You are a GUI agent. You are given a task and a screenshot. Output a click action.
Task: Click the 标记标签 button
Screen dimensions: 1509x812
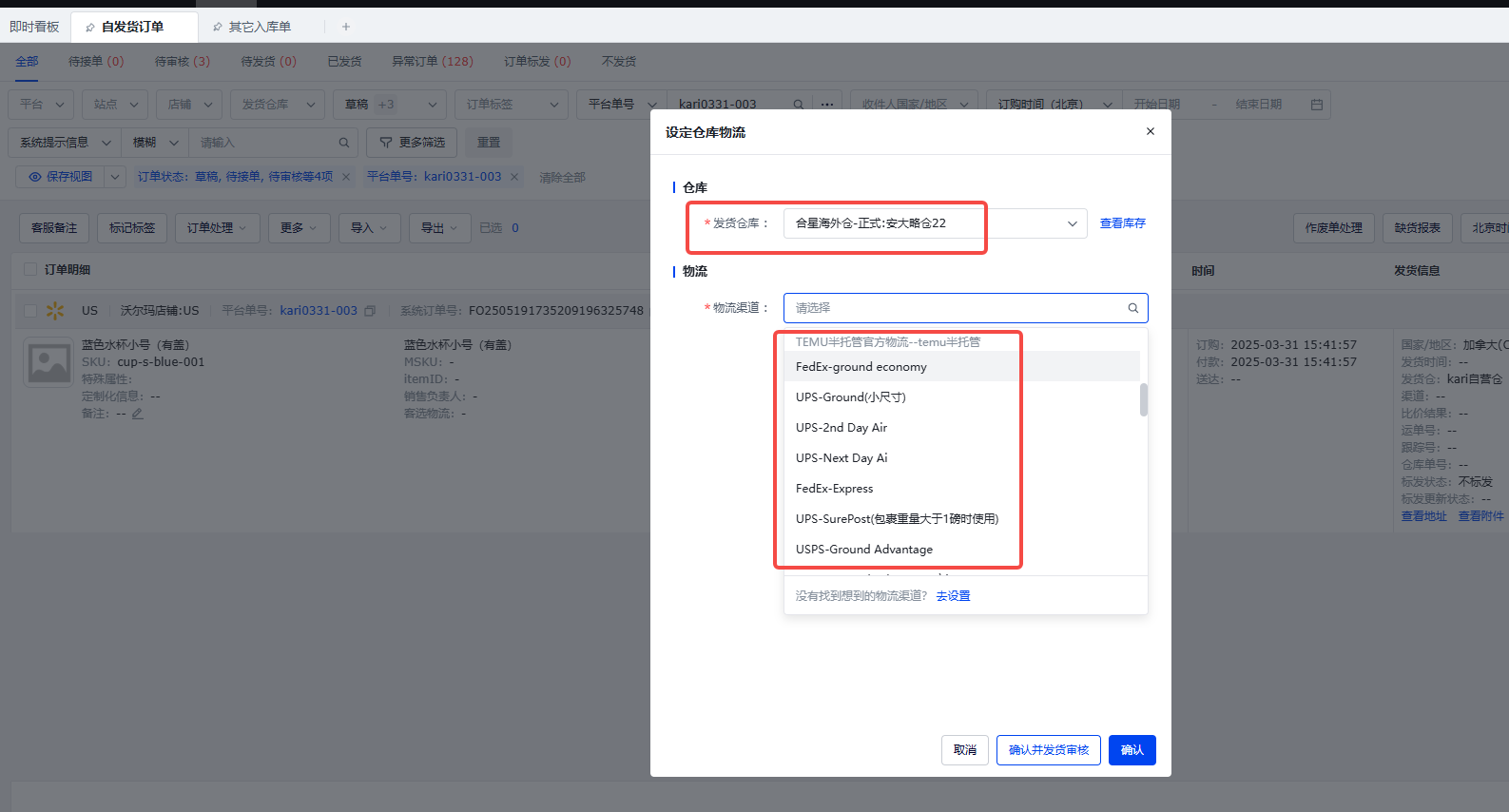tap(132, 228)
